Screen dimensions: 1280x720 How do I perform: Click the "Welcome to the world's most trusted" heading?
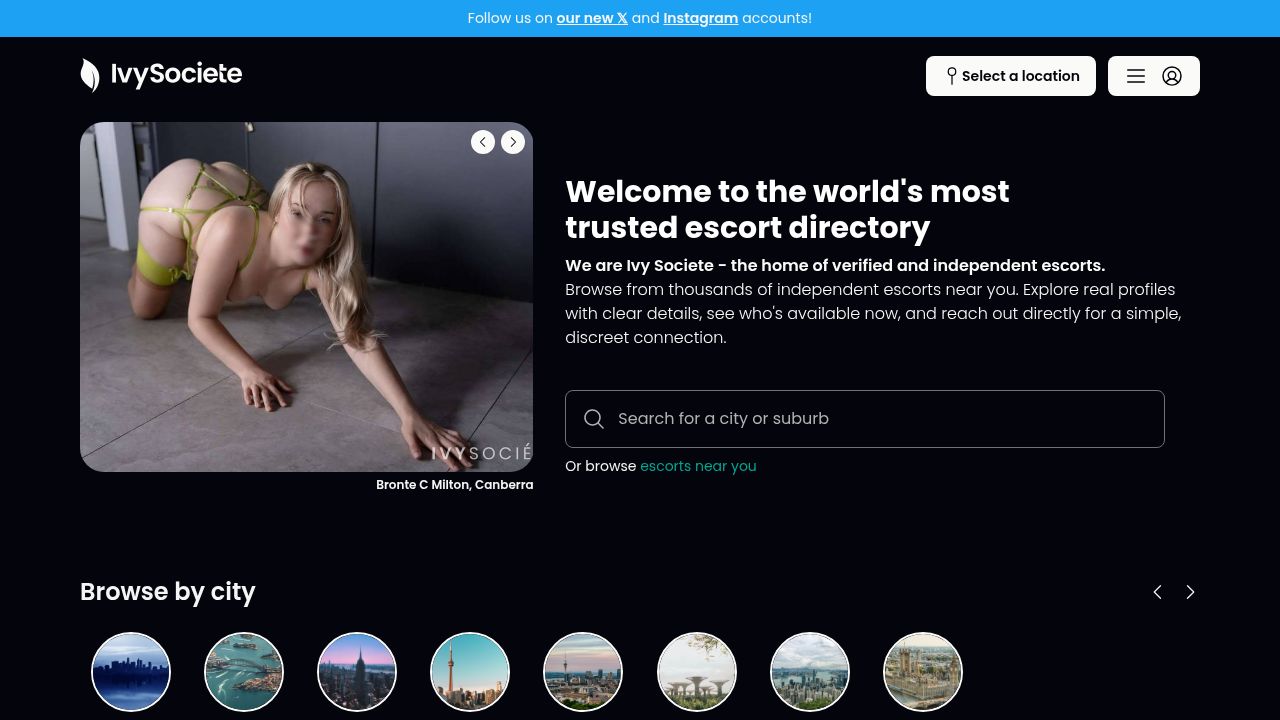tap(788, 210)
